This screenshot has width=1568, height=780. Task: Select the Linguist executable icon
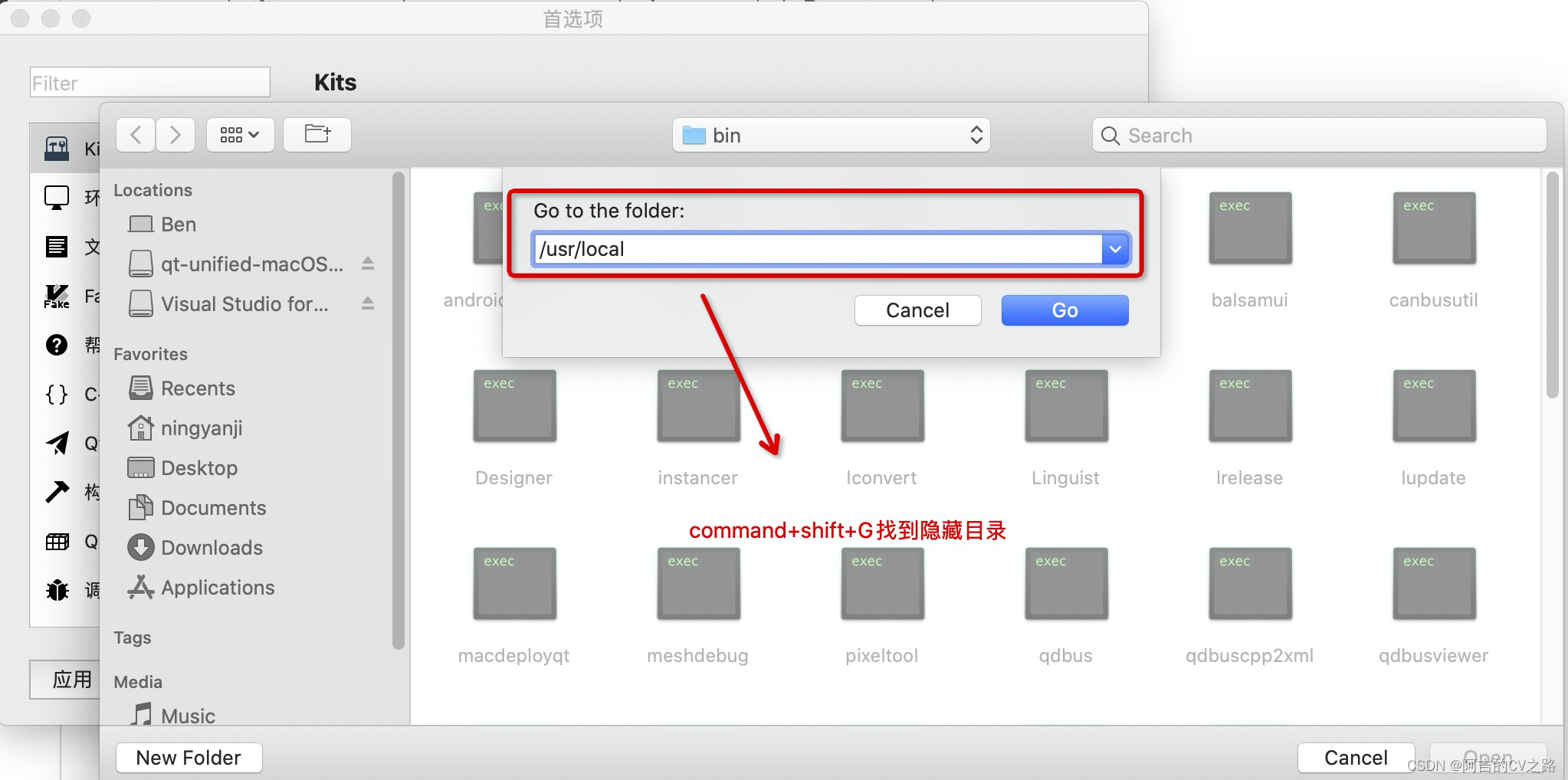pos(1066,406)
